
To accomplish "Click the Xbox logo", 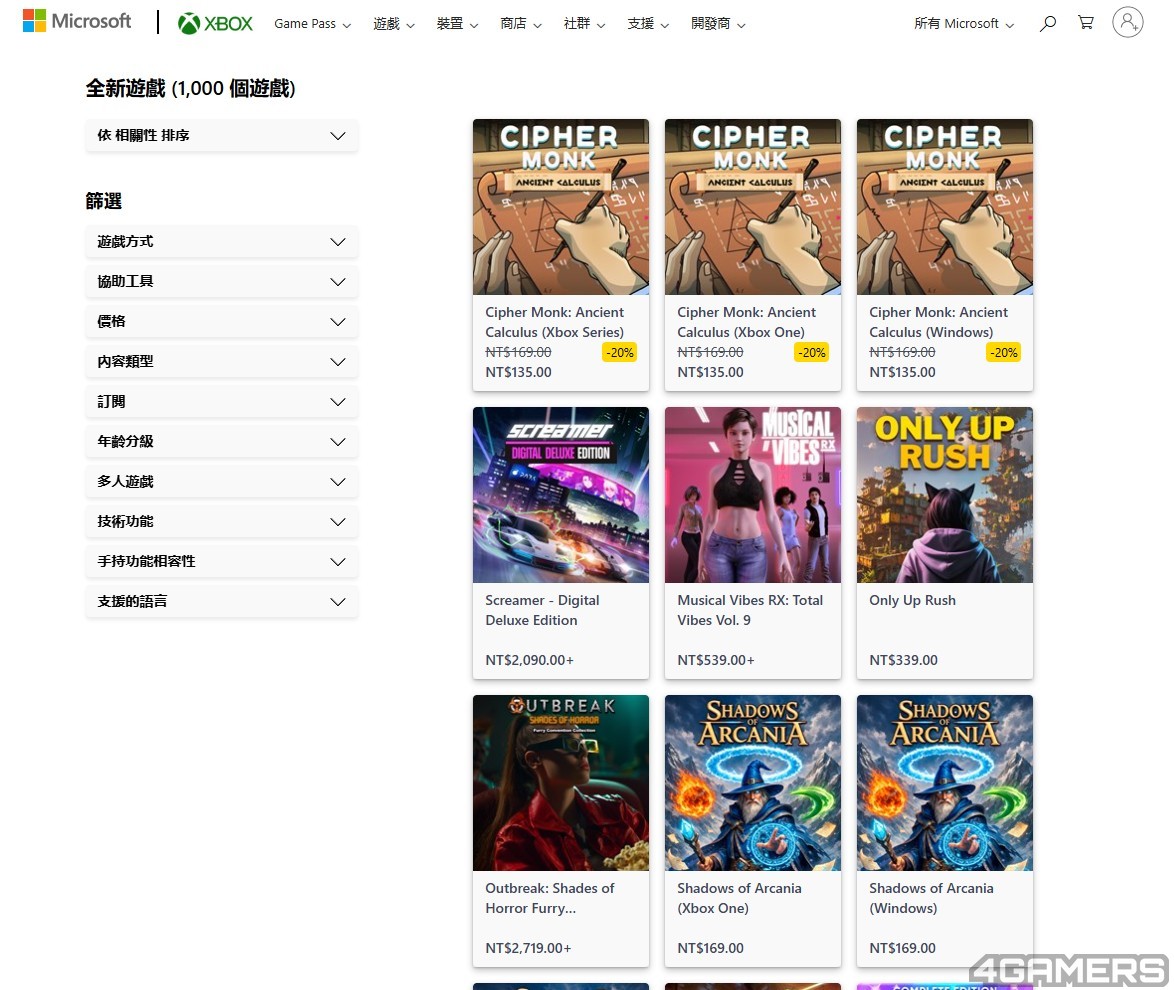I will tap(215, 23).
